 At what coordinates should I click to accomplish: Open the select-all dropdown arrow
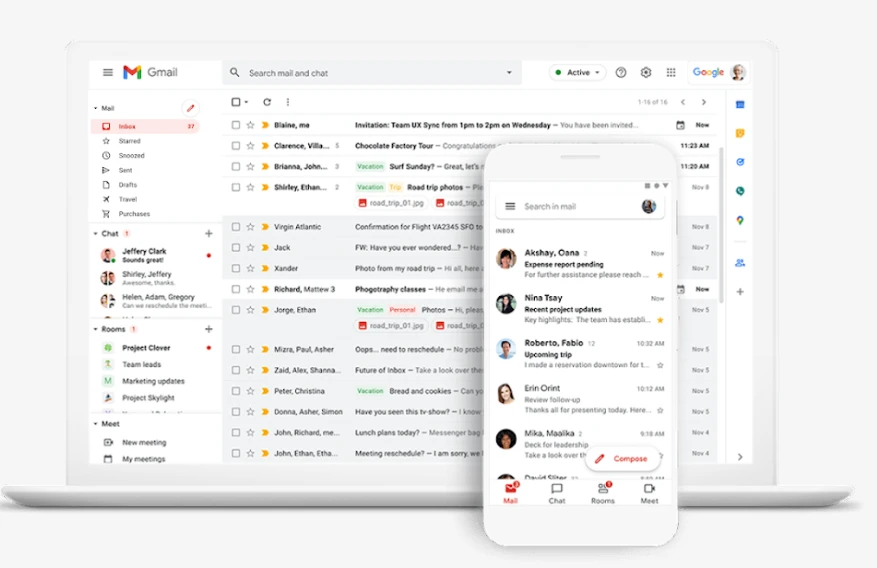point(246,102)
